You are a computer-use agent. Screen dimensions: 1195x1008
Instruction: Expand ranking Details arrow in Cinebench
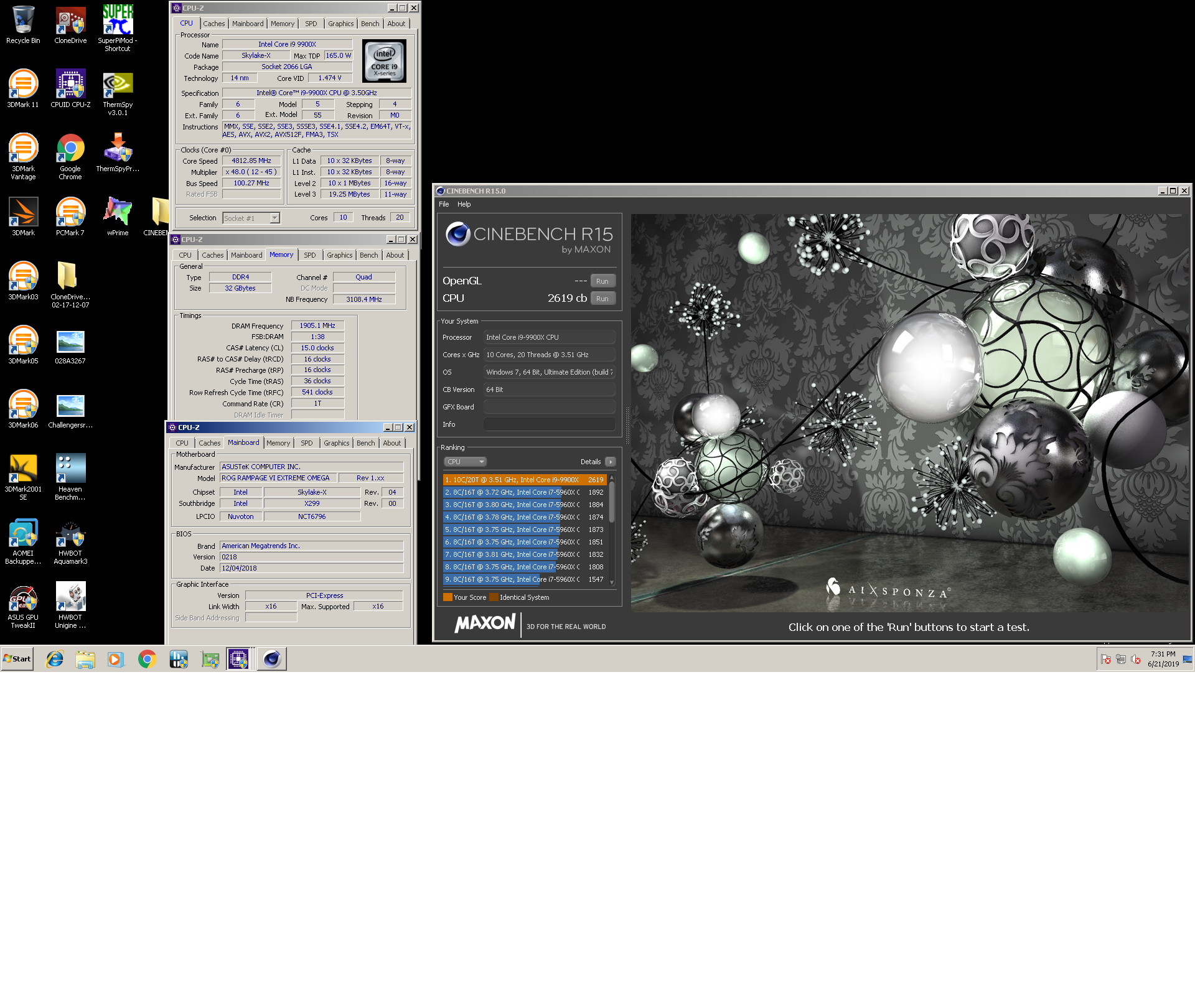(x=611, y=462)
